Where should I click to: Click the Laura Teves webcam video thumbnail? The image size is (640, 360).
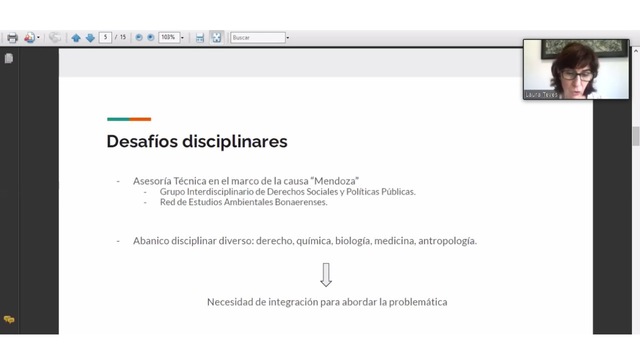point(576,69)
